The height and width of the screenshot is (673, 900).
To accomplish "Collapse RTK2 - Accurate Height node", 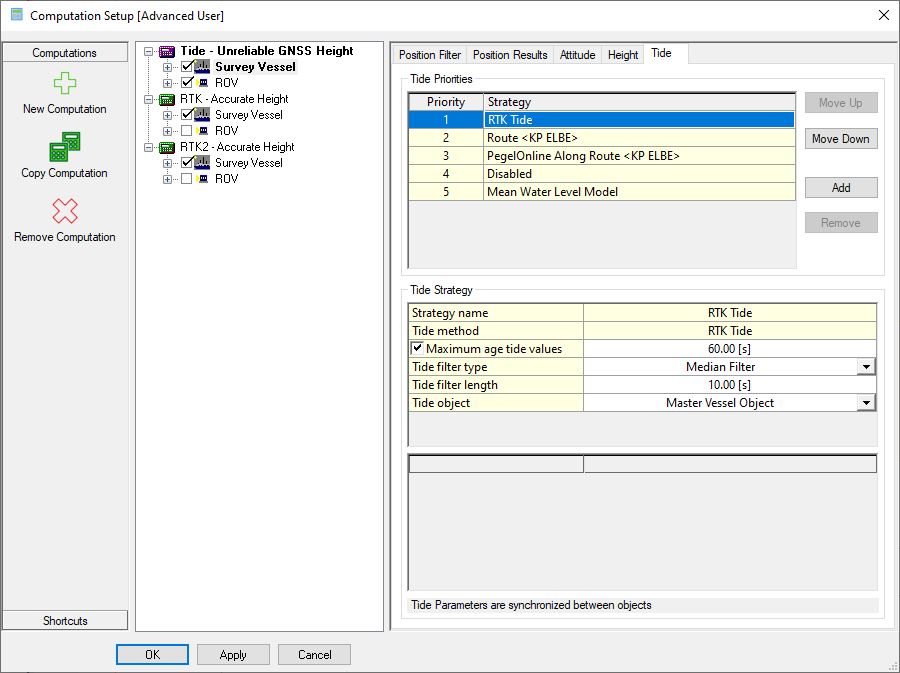I will tap(149, 148).
